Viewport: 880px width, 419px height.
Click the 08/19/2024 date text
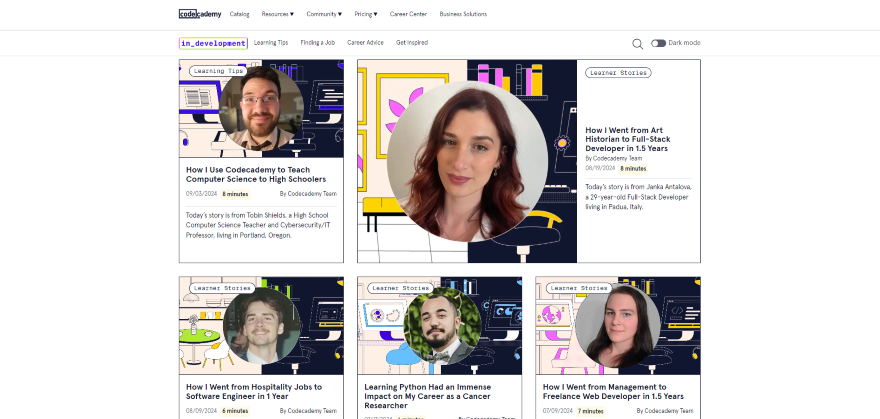(601, 168)
